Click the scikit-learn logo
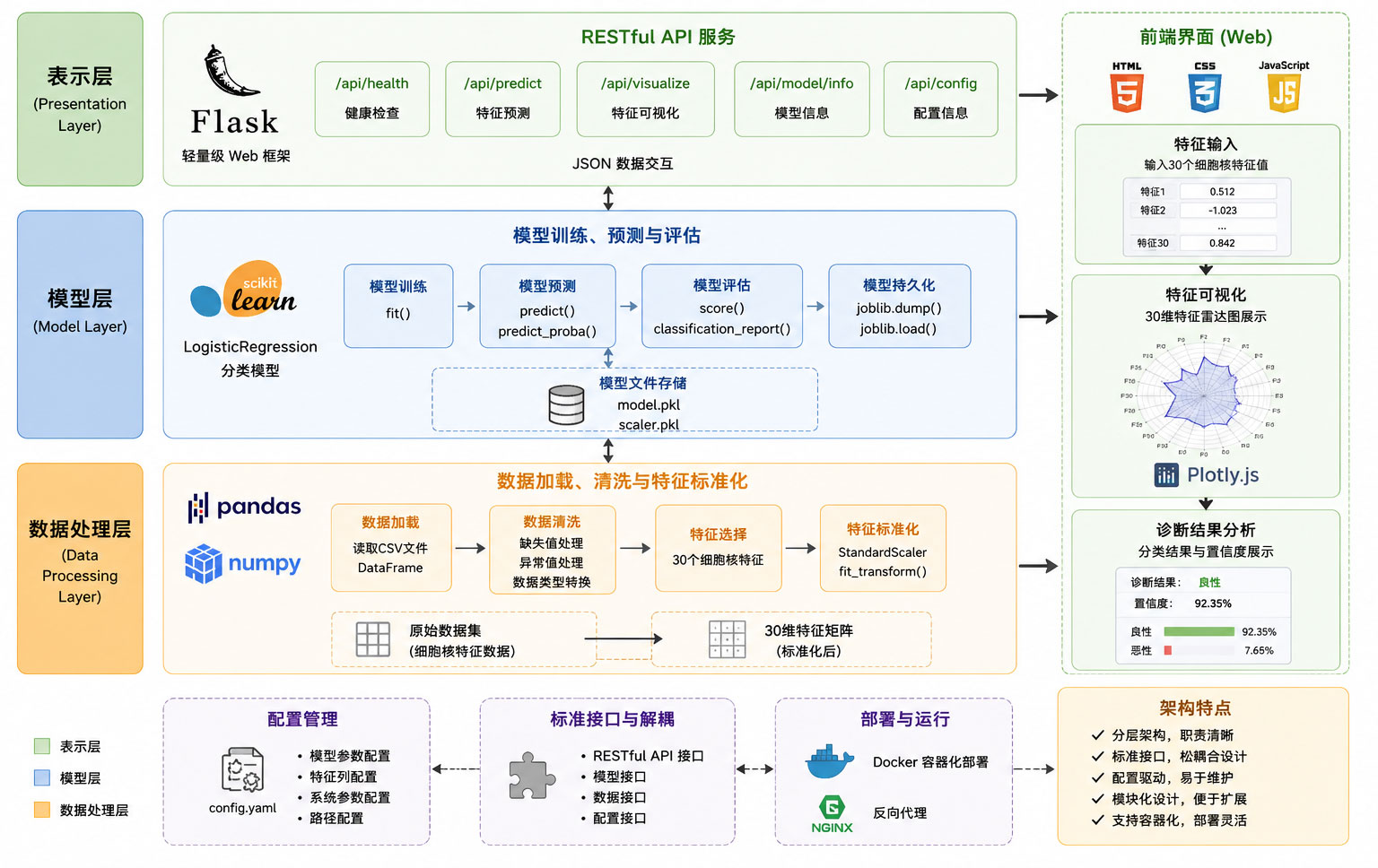The width and height of the screenshot is (1378, 868). point(243,291)
